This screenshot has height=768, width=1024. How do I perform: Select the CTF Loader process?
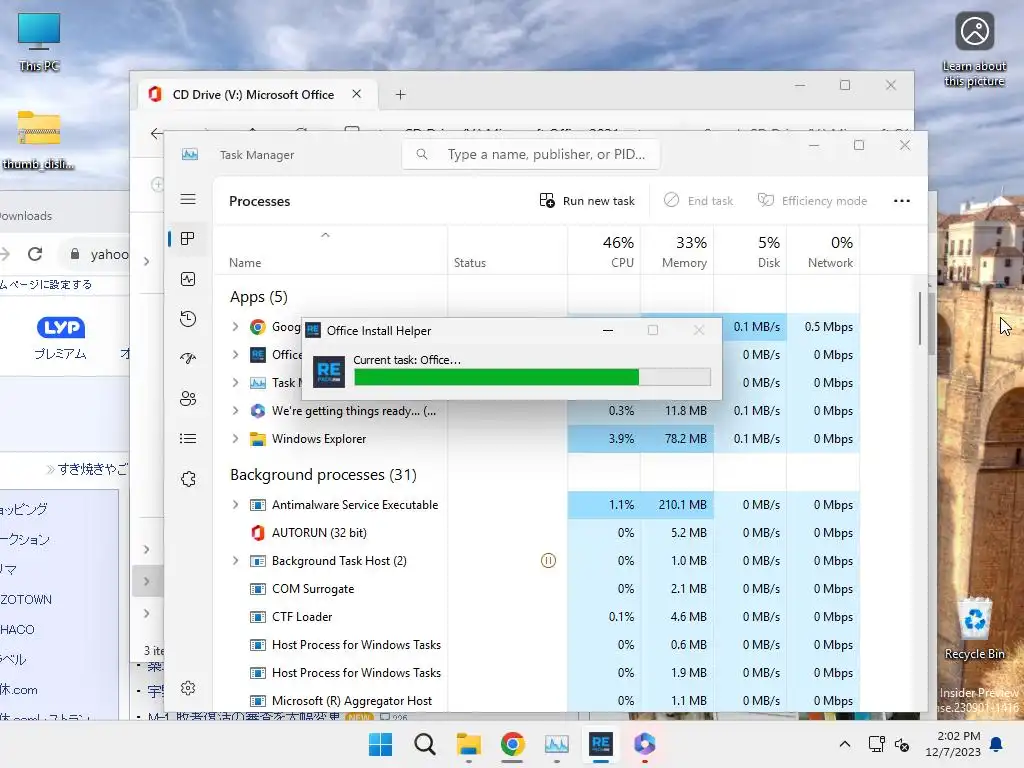coord(302,617)
